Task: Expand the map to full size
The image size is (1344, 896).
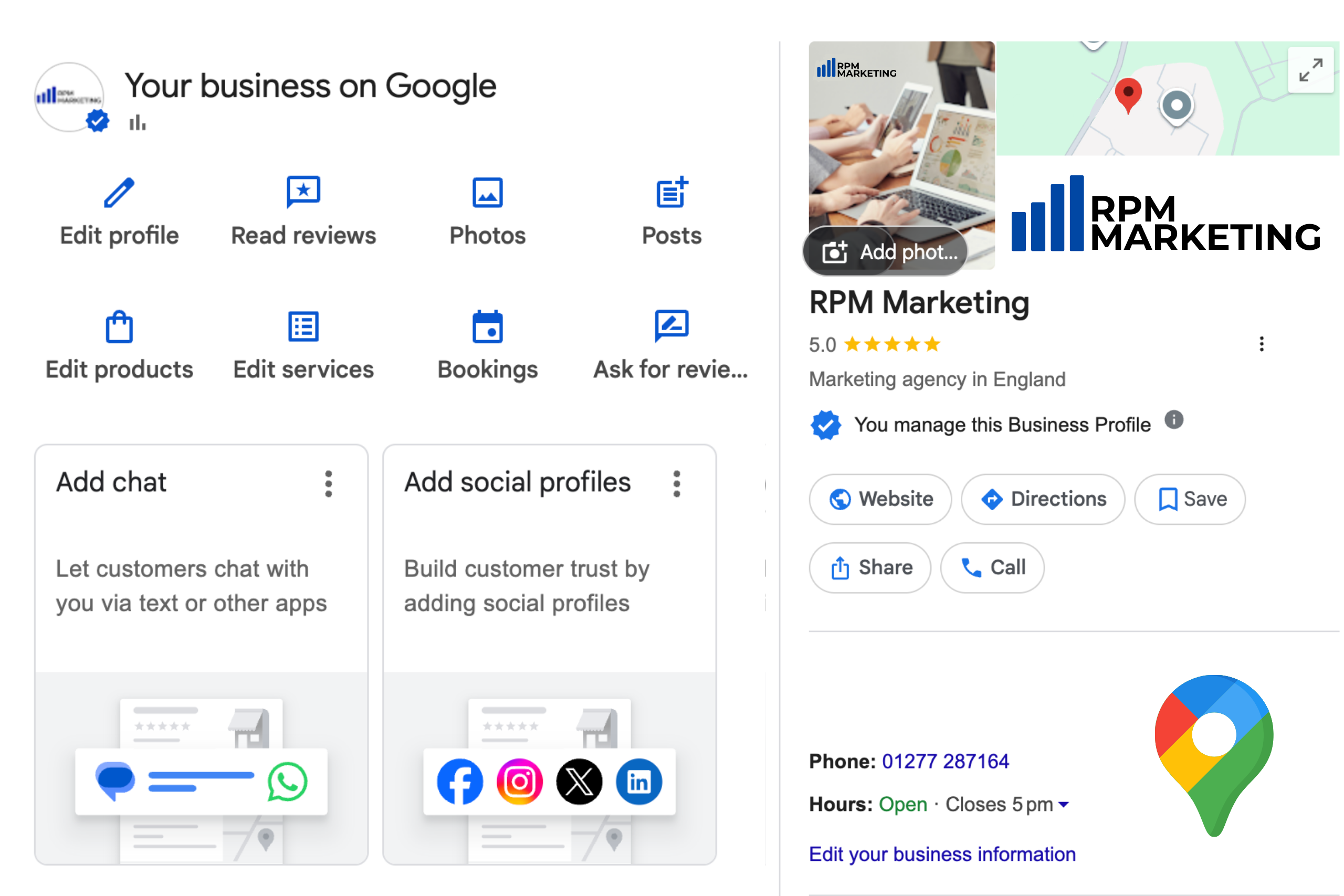Action: [1311, 70]
